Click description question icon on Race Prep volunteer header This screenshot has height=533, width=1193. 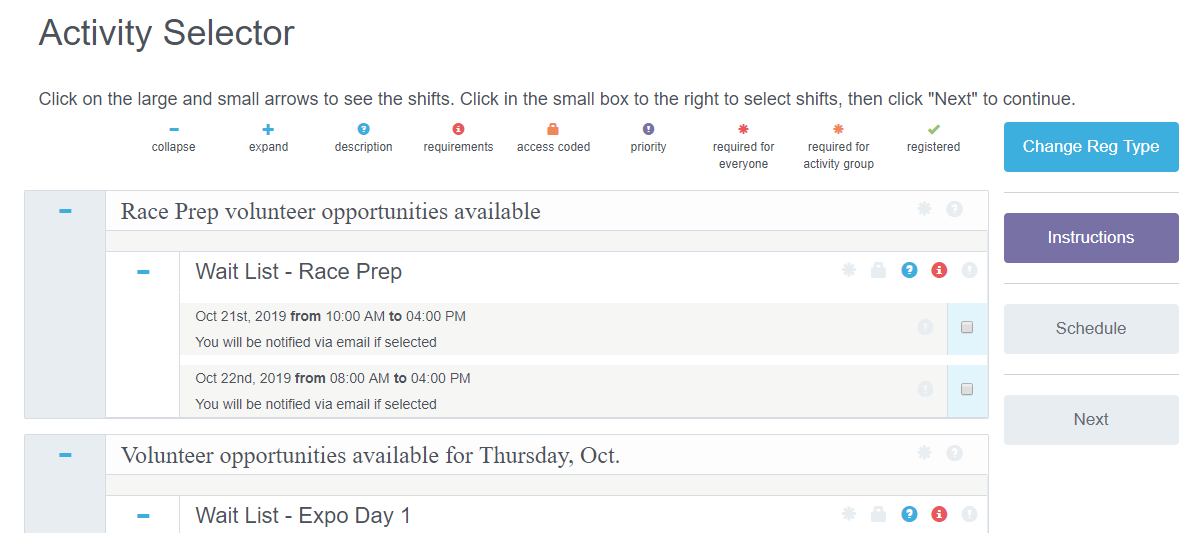[x=954, y=208]
